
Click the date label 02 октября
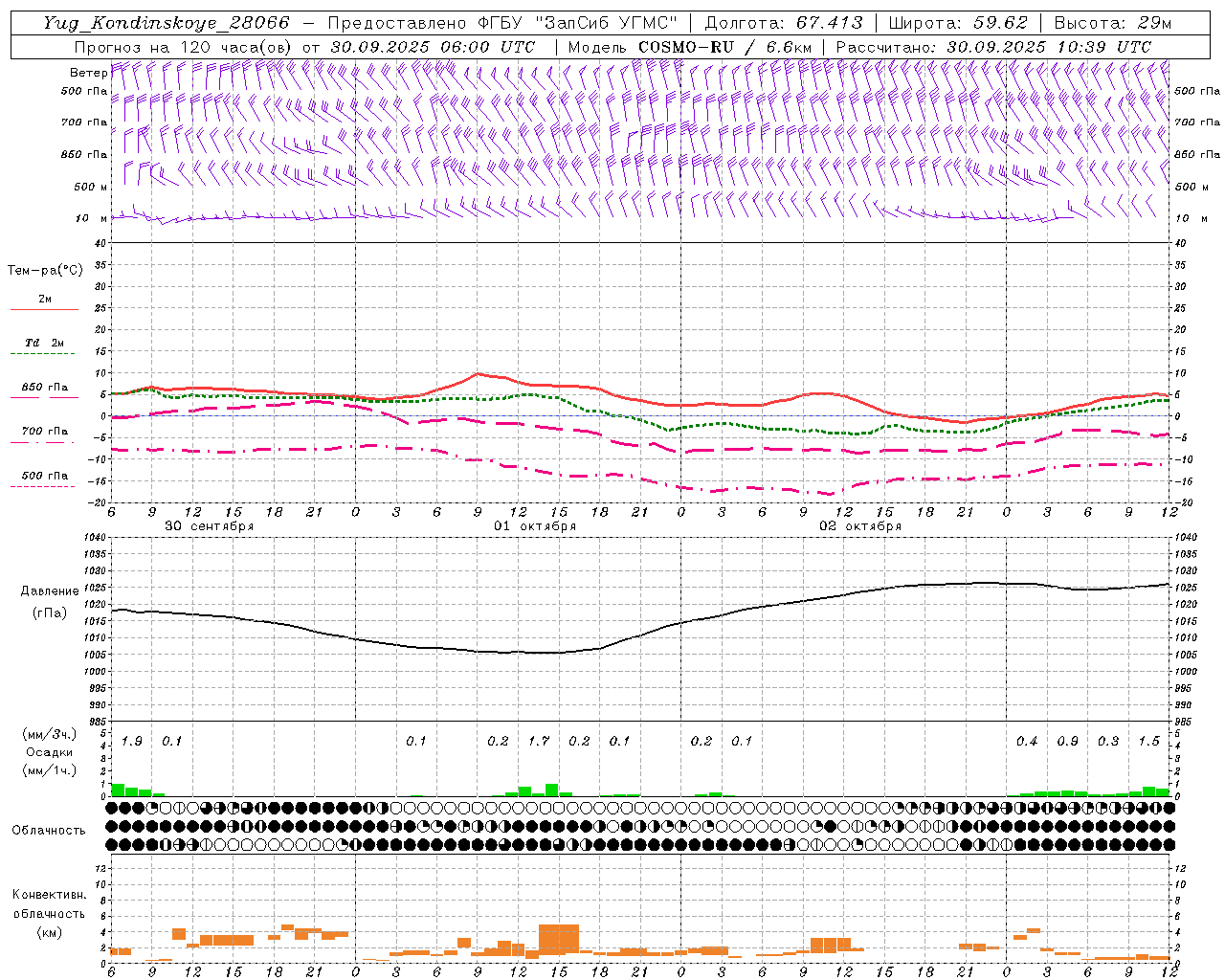(x=860, y=526)
